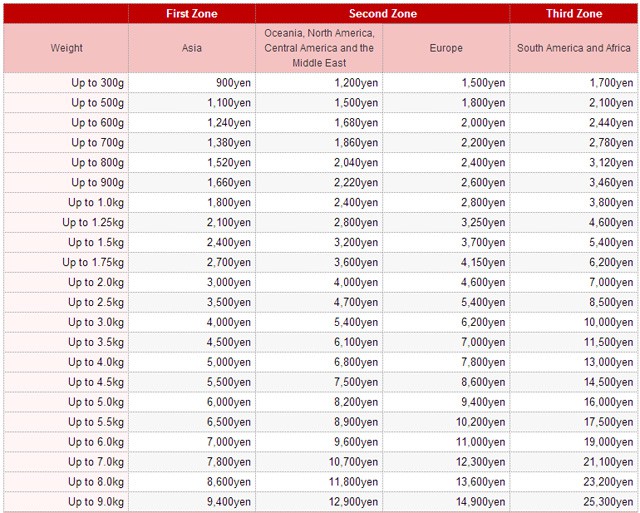Select the 25,300yen price for 9.0kg
This screenshot has height=513, width=640.
[x=609, y=503]
